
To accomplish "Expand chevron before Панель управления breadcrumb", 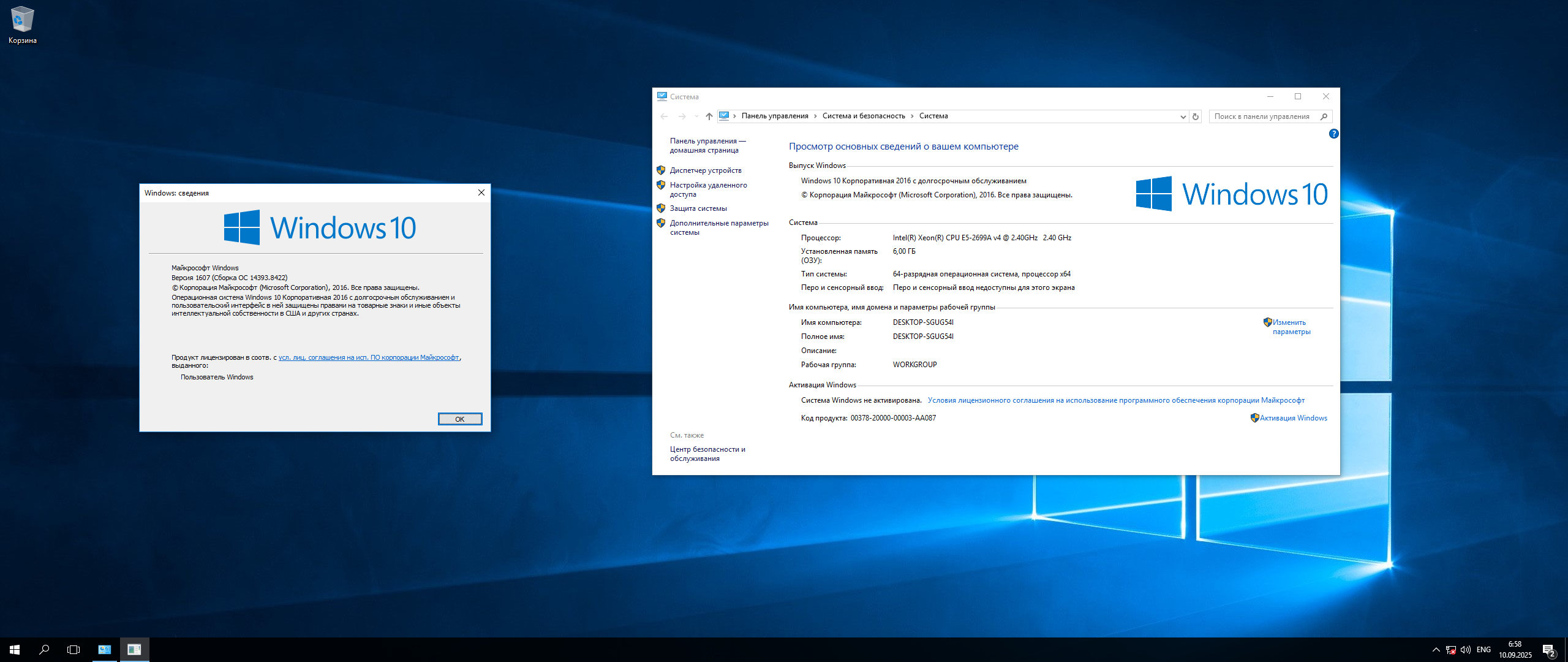I will point(735,116).
